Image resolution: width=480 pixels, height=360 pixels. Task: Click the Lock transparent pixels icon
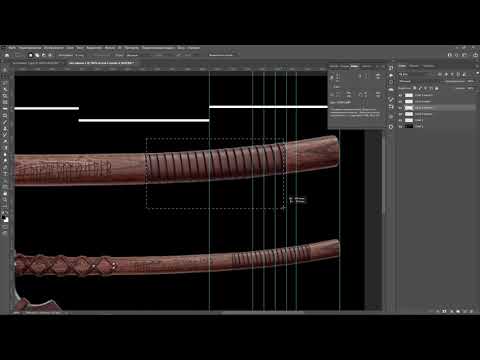[x=415, y=88]
